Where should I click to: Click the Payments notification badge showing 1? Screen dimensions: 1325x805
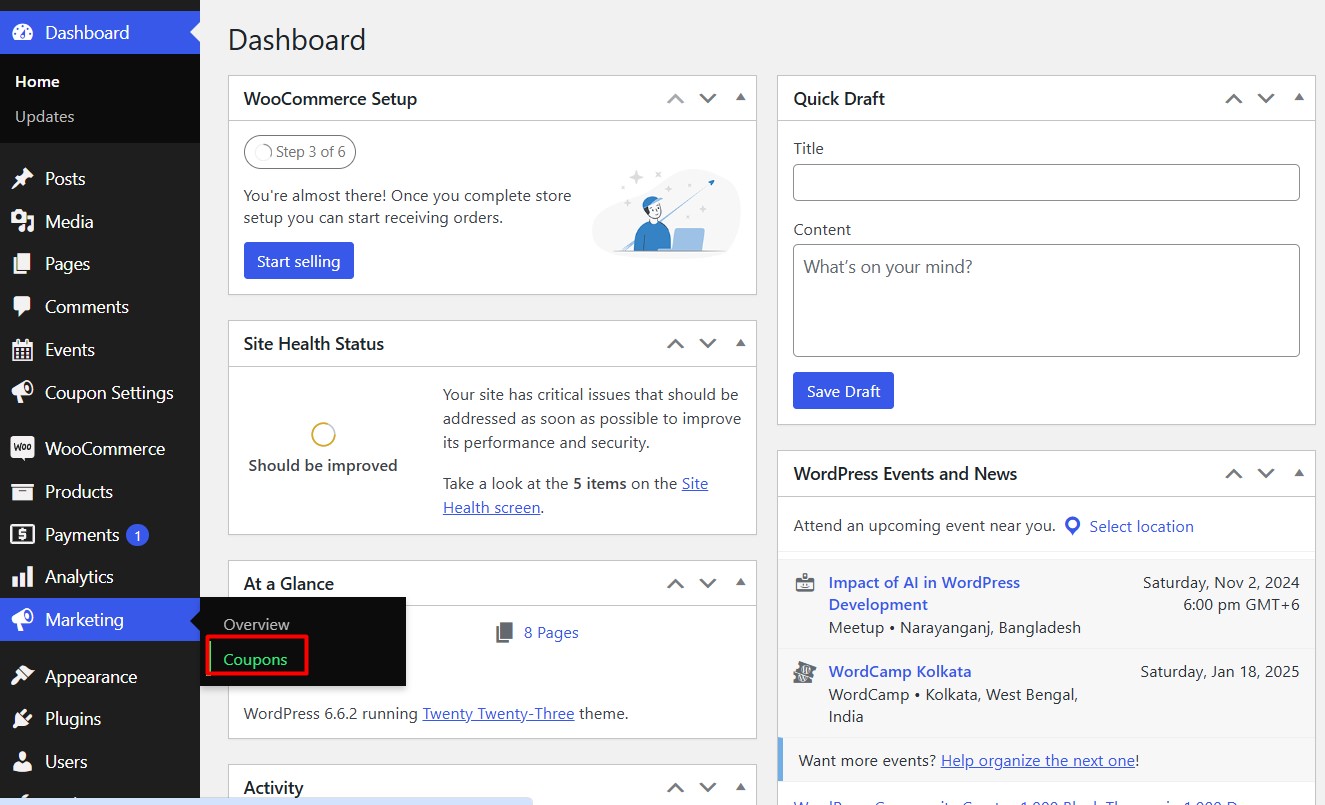click(138, 535)
